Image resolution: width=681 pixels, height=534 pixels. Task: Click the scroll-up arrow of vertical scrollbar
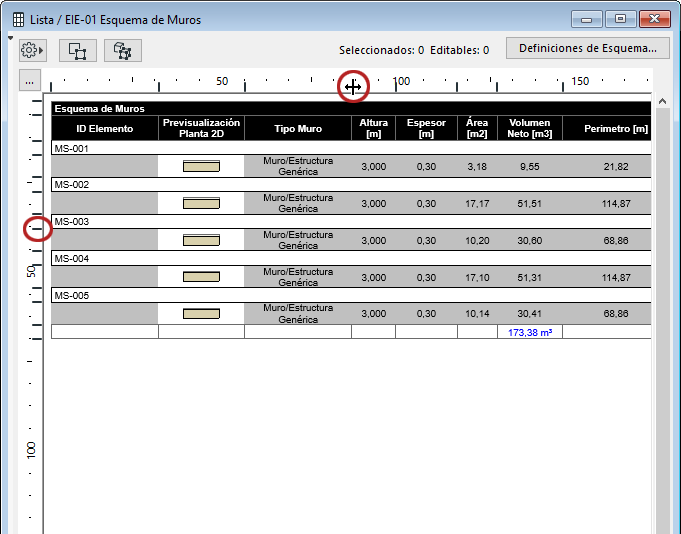pyautogui.click(x=662, y=102)
